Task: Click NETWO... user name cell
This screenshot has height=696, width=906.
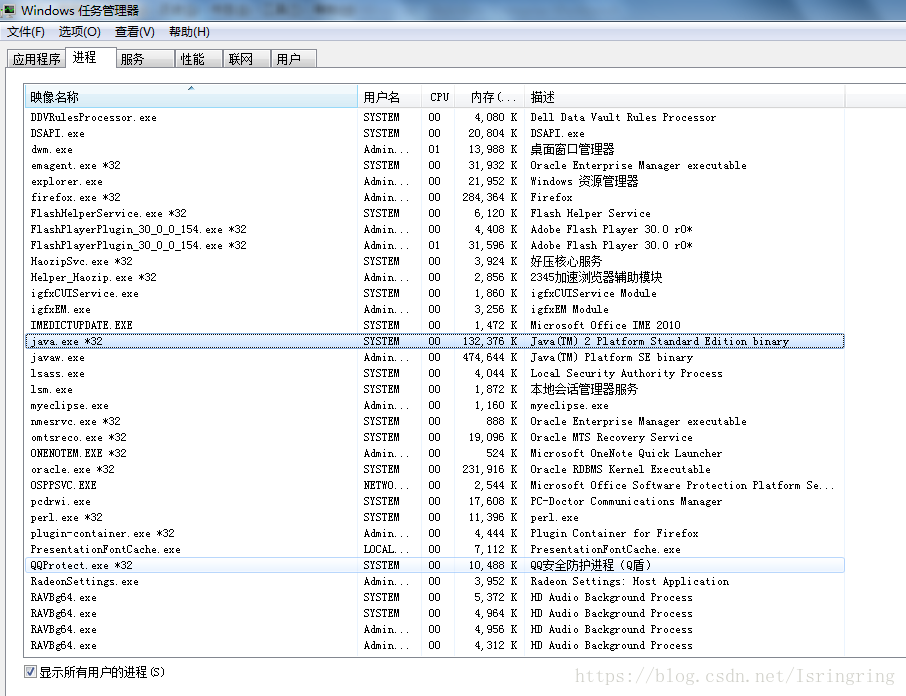Action: [x=386, y=485]
